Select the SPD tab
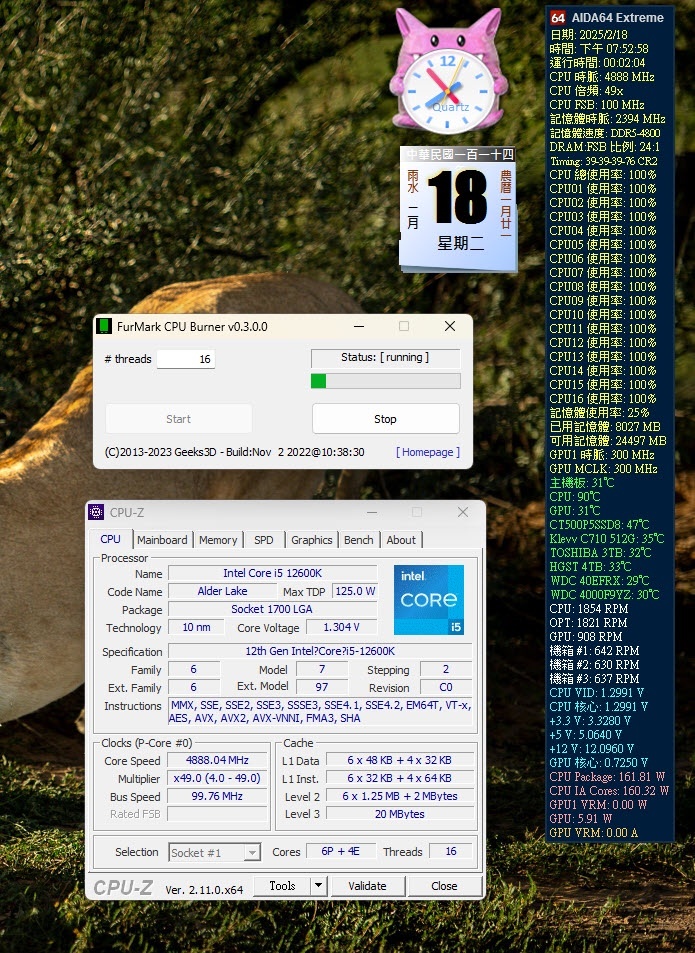The width and height of the screenshot is (695, 953). (263, 540)
